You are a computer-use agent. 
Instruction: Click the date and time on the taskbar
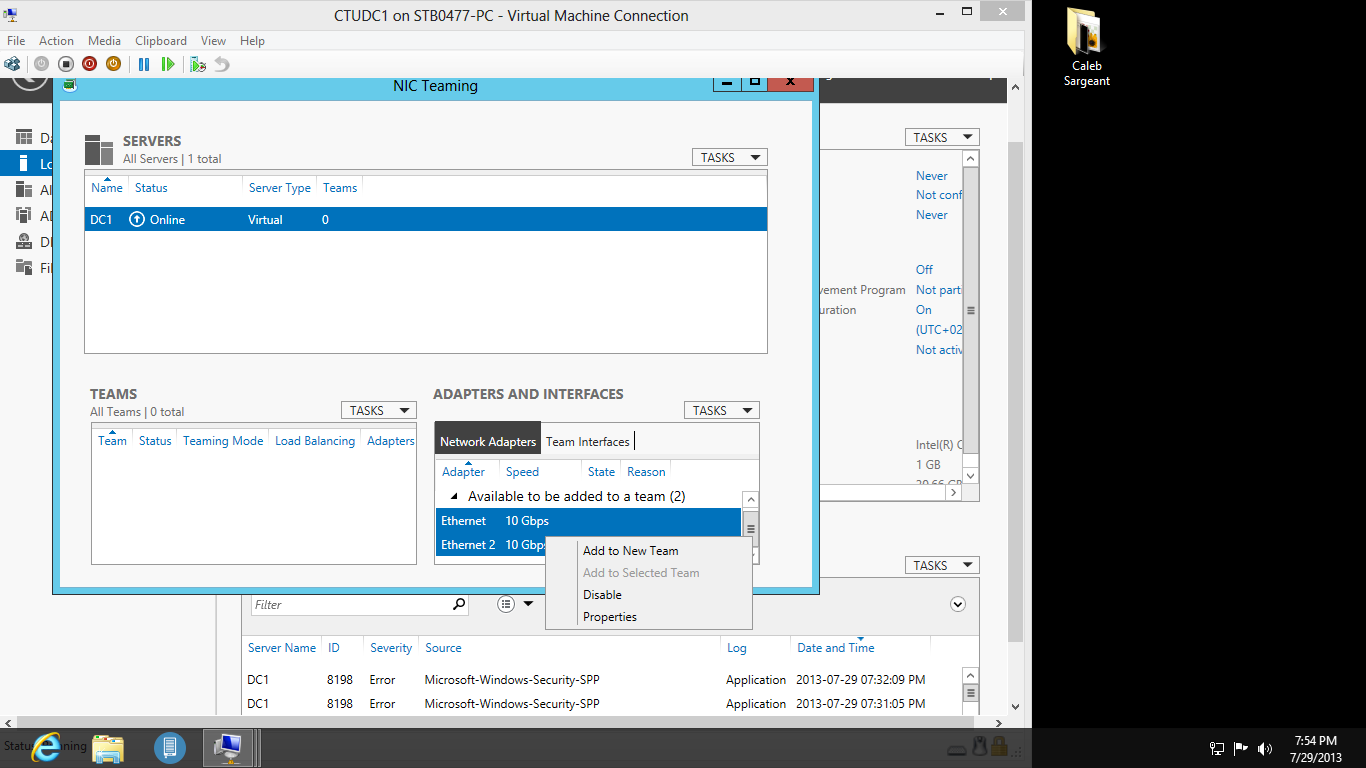pyautogui.click(x=1315, y=749)
